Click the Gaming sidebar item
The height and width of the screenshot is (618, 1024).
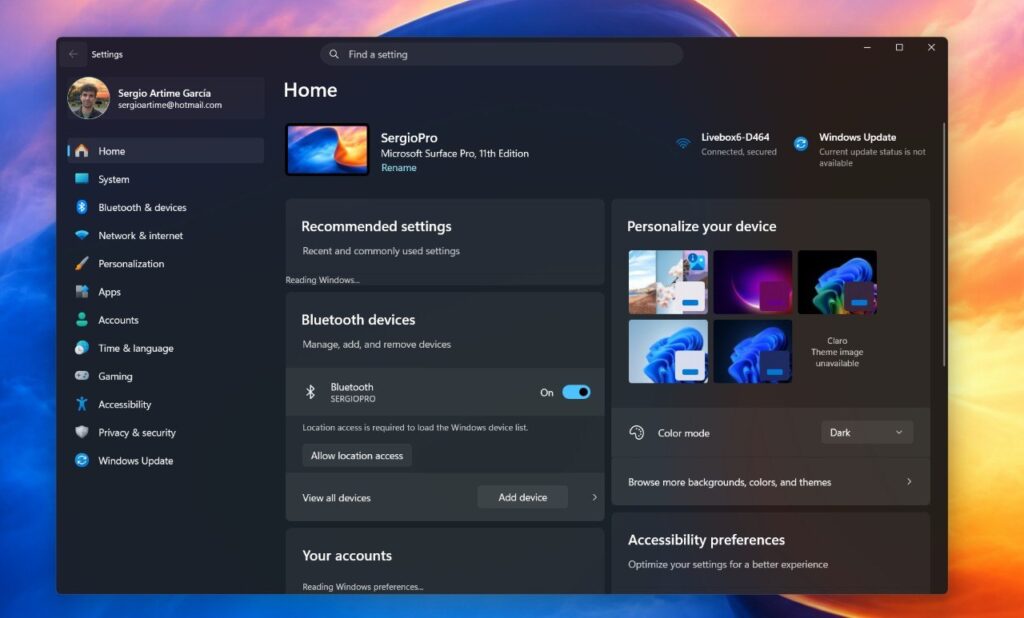pos(165,376)
